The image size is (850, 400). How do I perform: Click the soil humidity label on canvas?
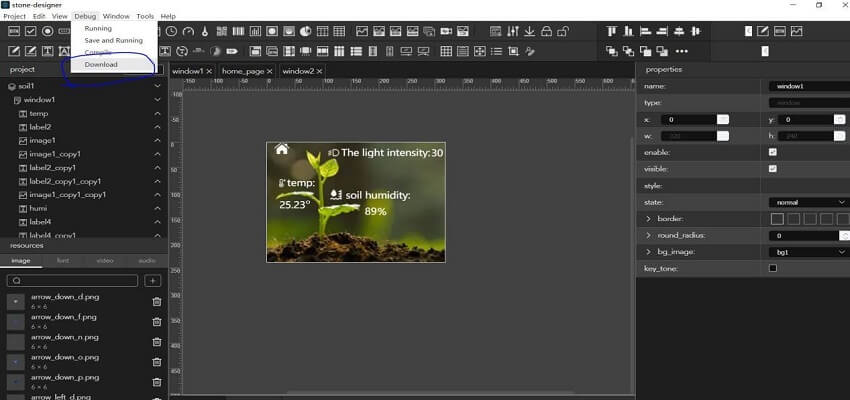click(x=378, y=195)
